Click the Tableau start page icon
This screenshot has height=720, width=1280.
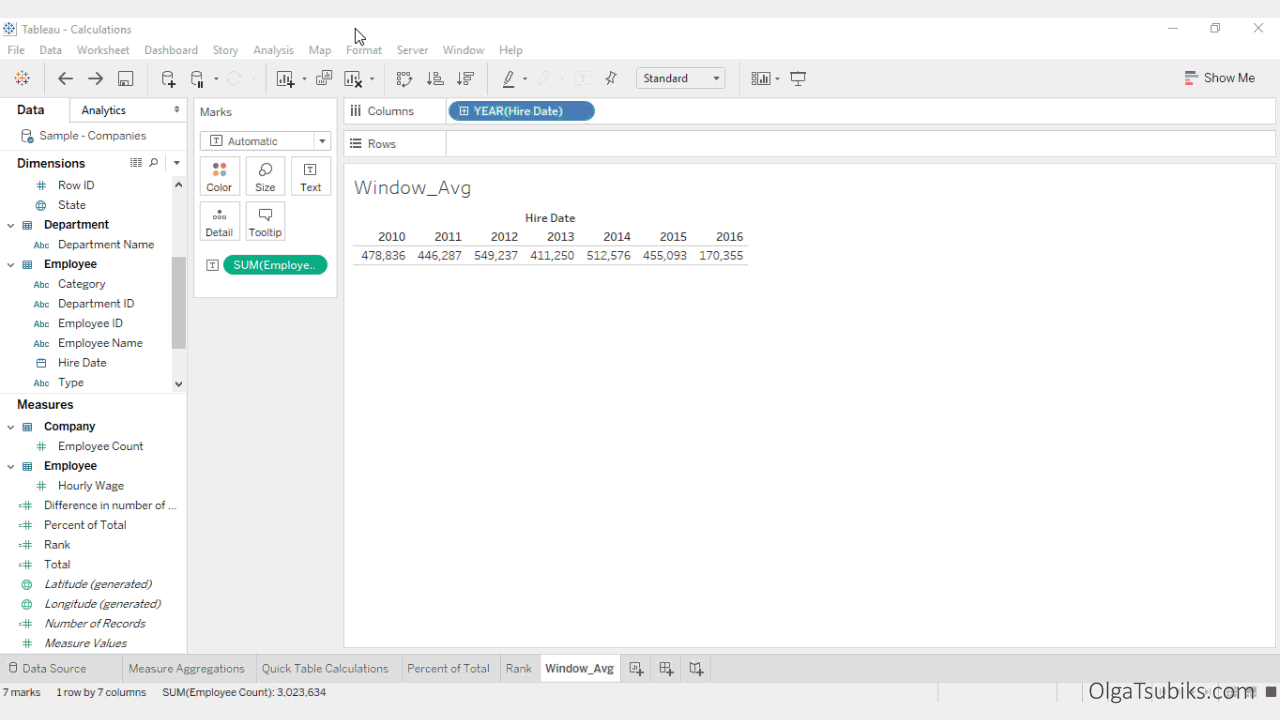click(x=22, y=78)
